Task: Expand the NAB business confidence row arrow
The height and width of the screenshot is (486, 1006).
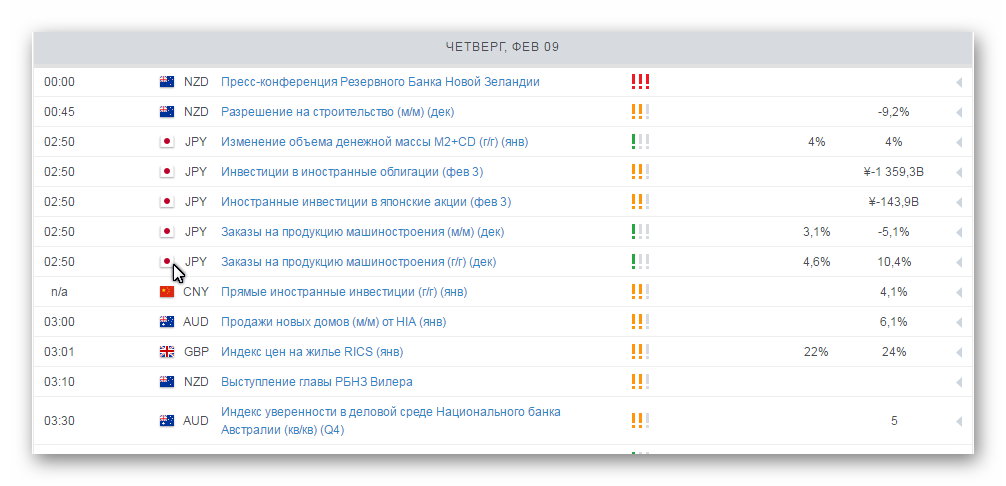Action: point(959,421)
